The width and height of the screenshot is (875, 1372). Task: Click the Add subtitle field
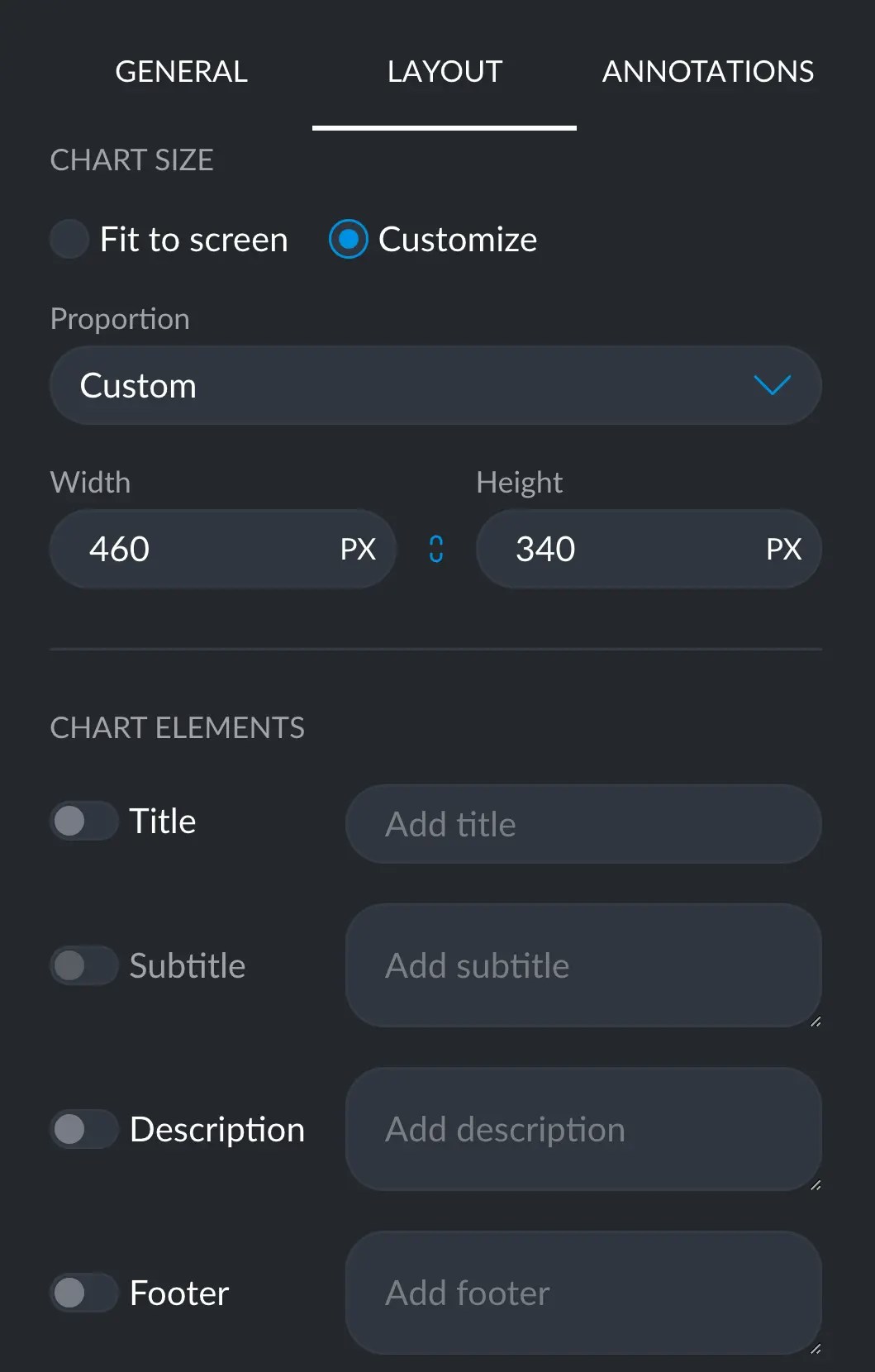point(584,965)
